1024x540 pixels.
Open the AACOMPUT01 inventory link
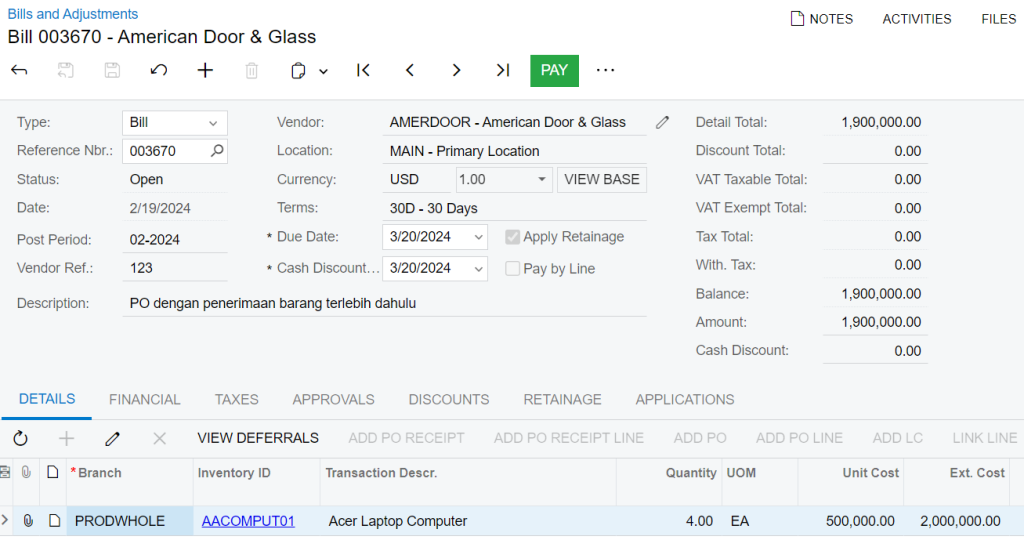248,521
